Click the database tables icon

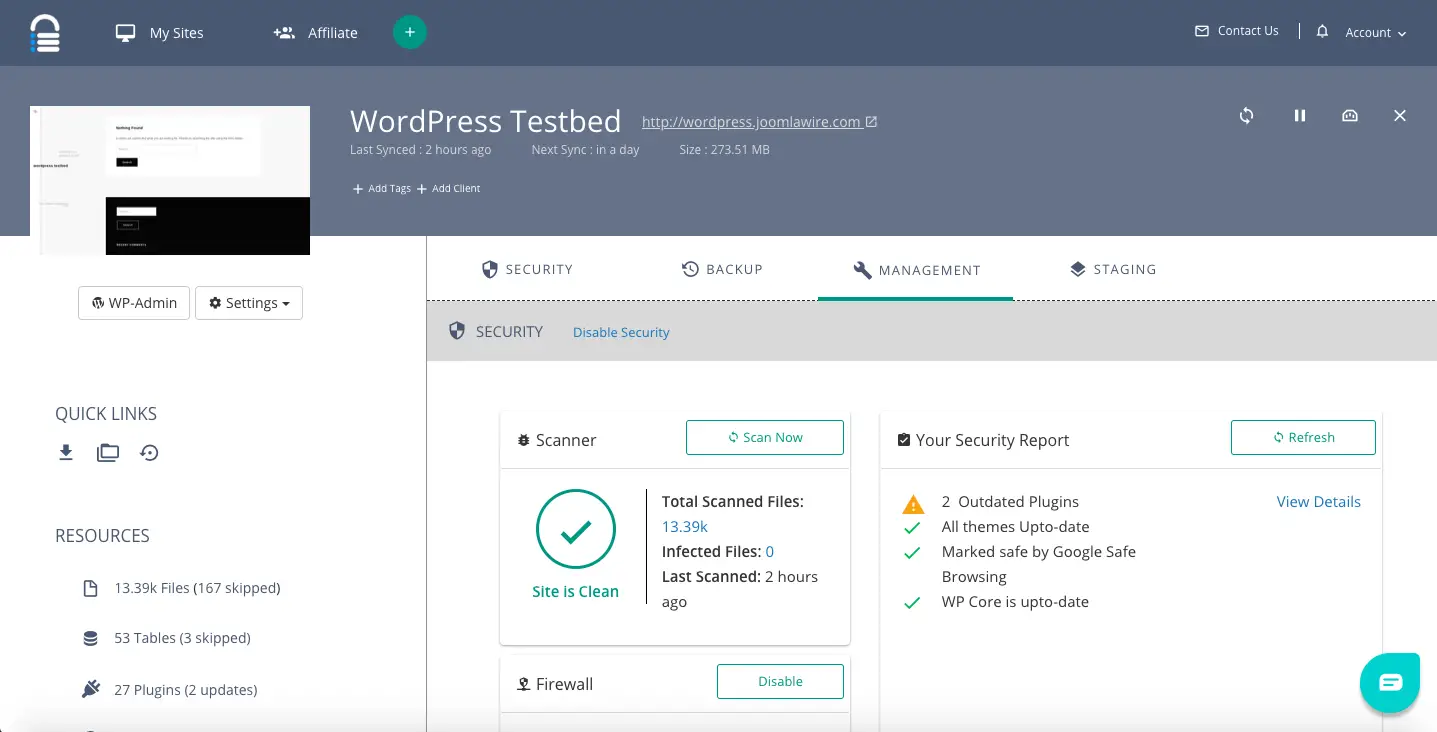click(90, 638)
